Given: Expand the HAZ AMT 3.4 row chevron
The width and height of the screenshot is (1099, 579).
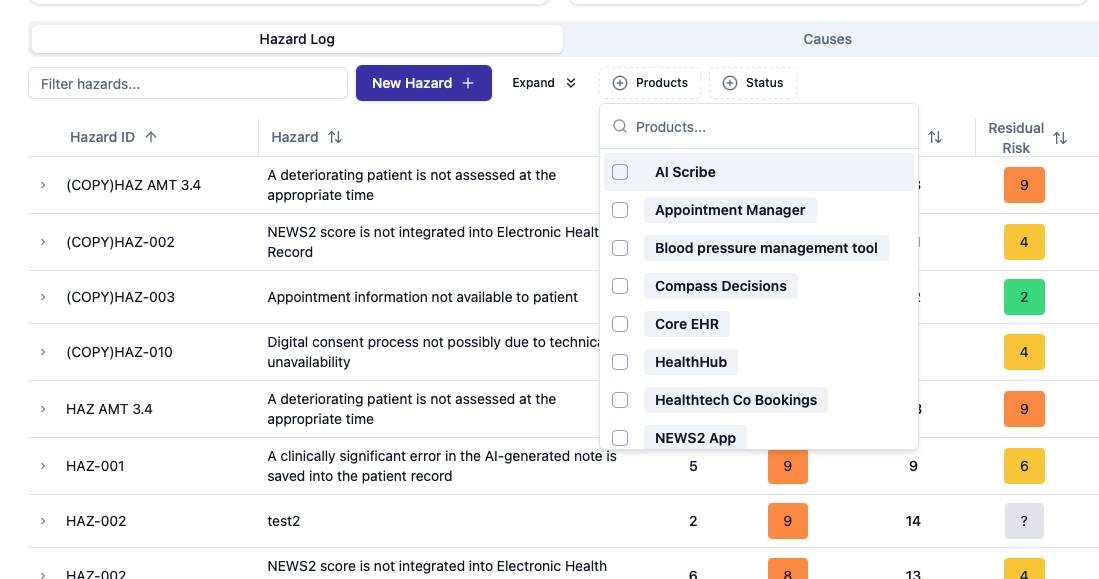Looking at the screenshot, I should (43, 409).
